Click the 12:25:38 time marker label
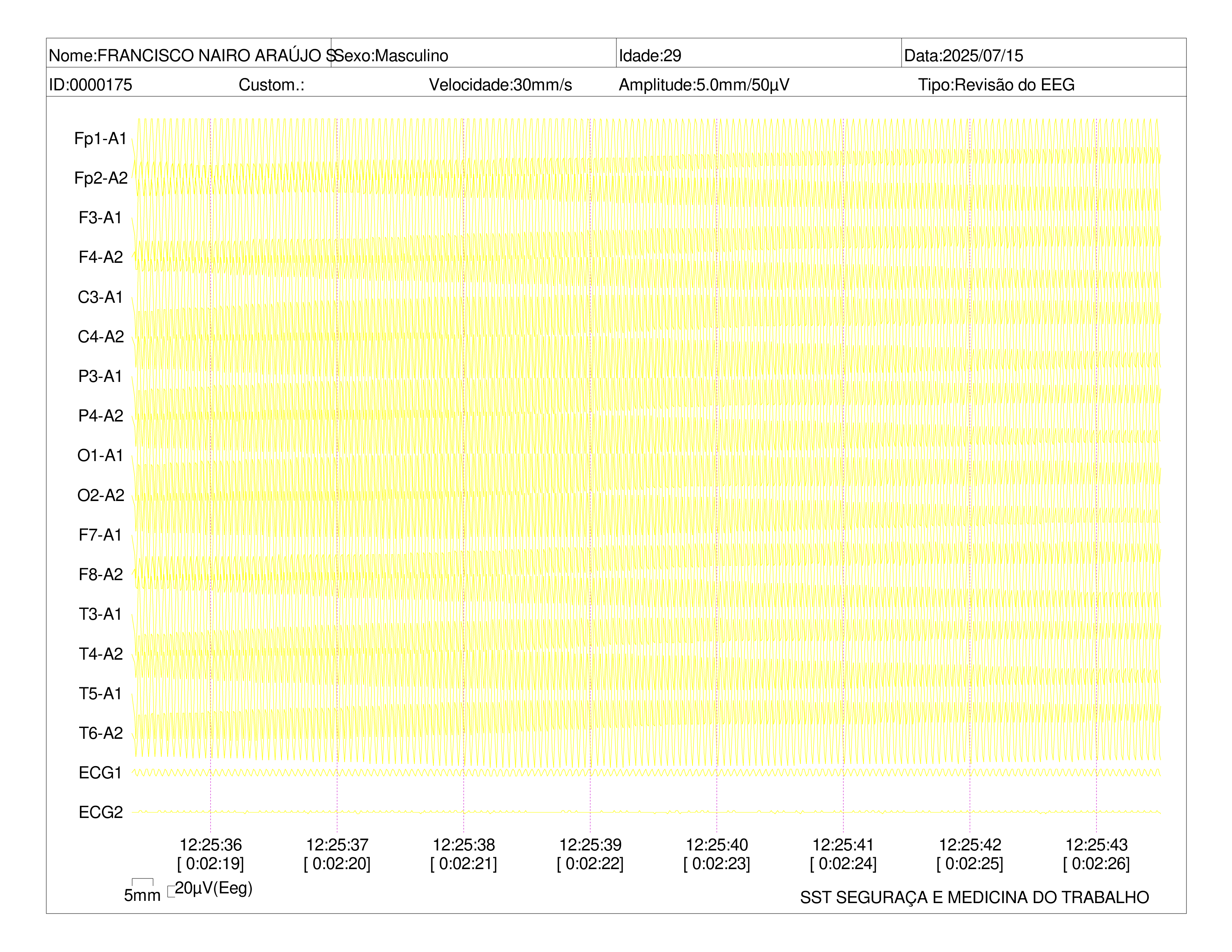This screenshot has width=1232, height=952. 464,845
